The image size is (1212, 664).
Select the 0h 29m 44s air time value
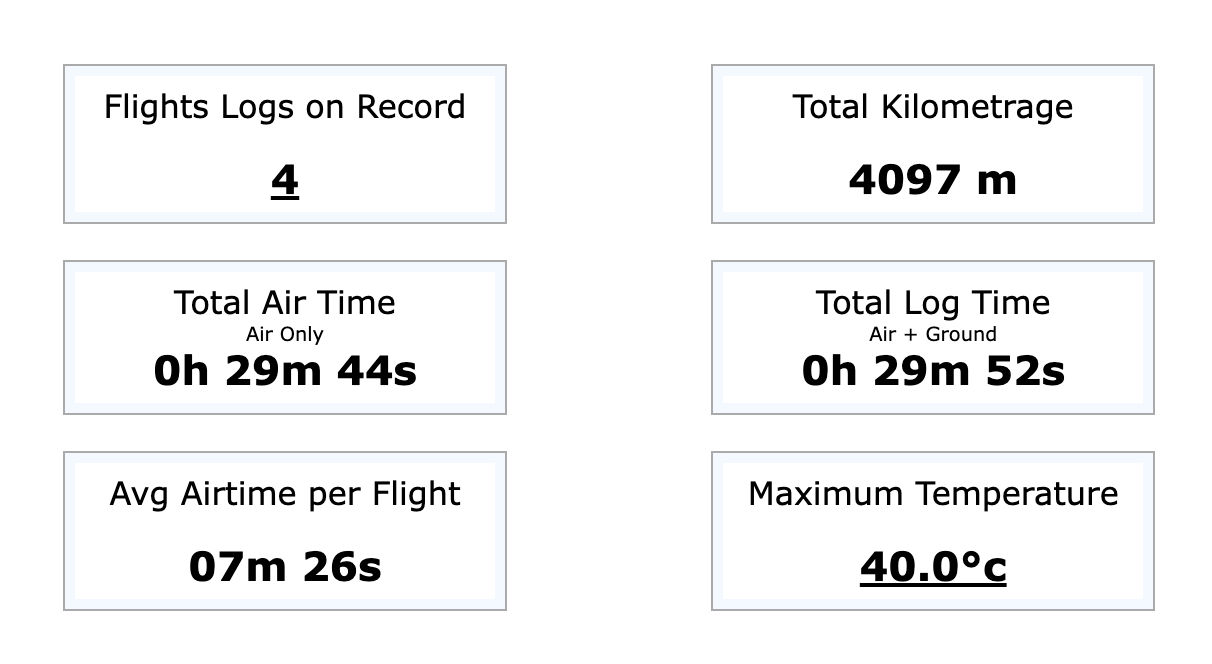[x=285, y=371]
